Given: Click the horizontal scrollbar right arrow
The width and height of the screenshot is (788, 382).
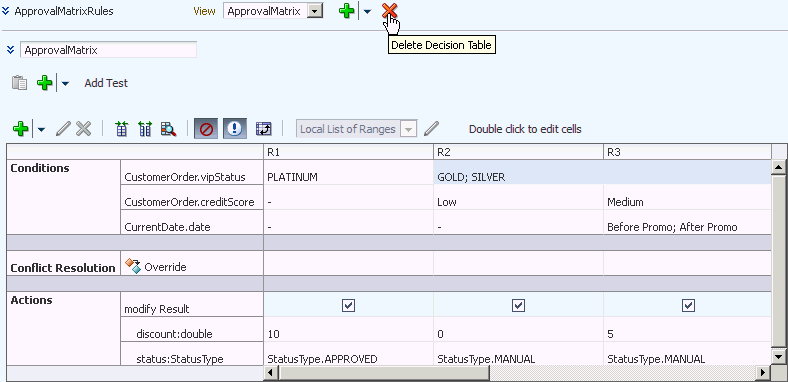Looking at the screenshot, I should coord(763,372).
